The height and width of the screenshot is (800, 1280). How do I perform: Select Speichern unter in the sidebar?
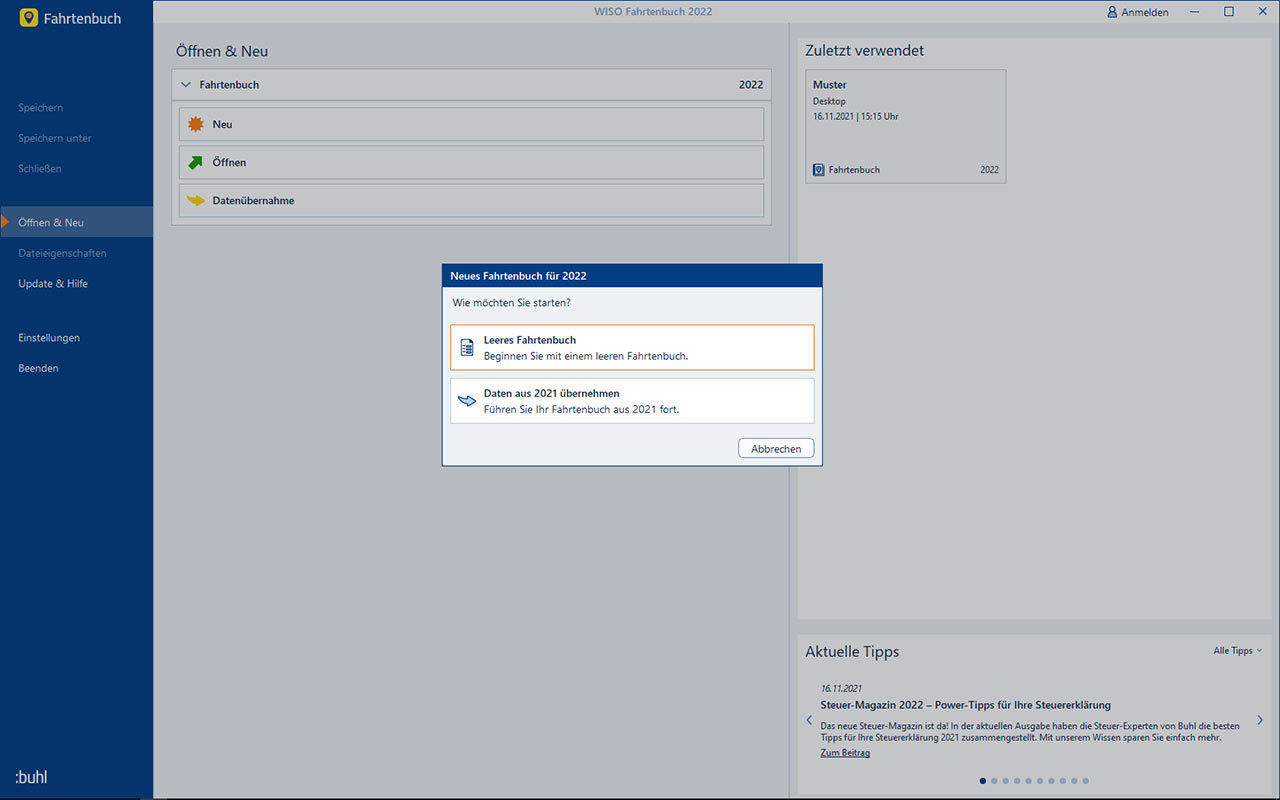tap(55, 138)
